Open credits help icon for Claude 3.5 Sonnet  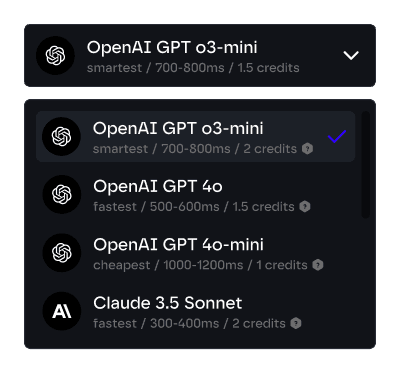(296, 323)
